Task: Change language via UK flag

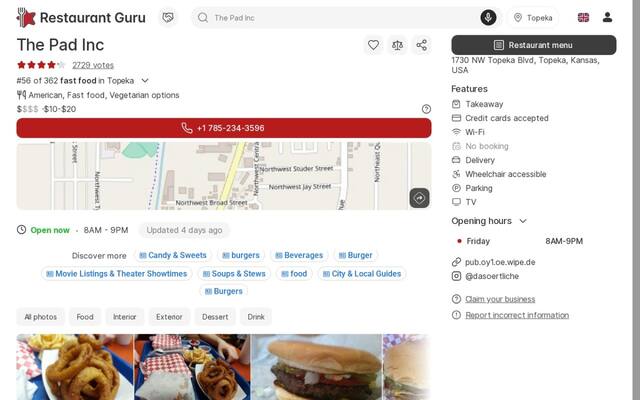Action: click(x=583, y=18)
